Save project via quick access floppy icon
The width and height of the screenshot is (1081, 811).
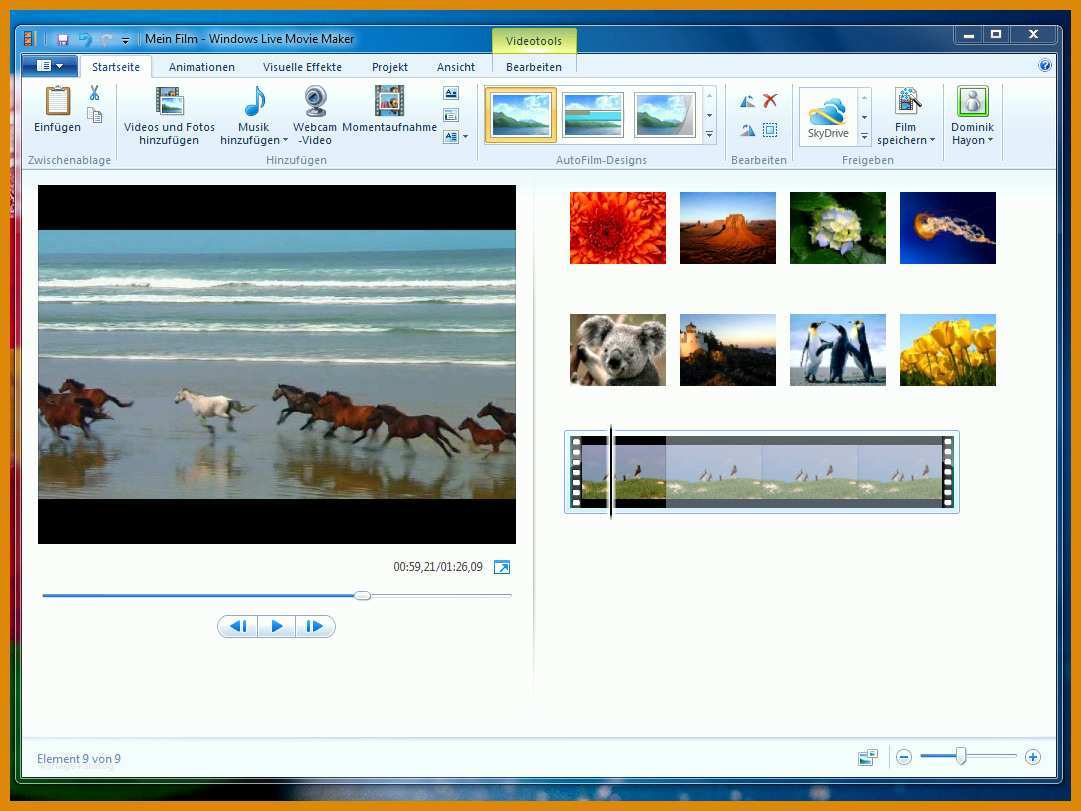point(63,40)
